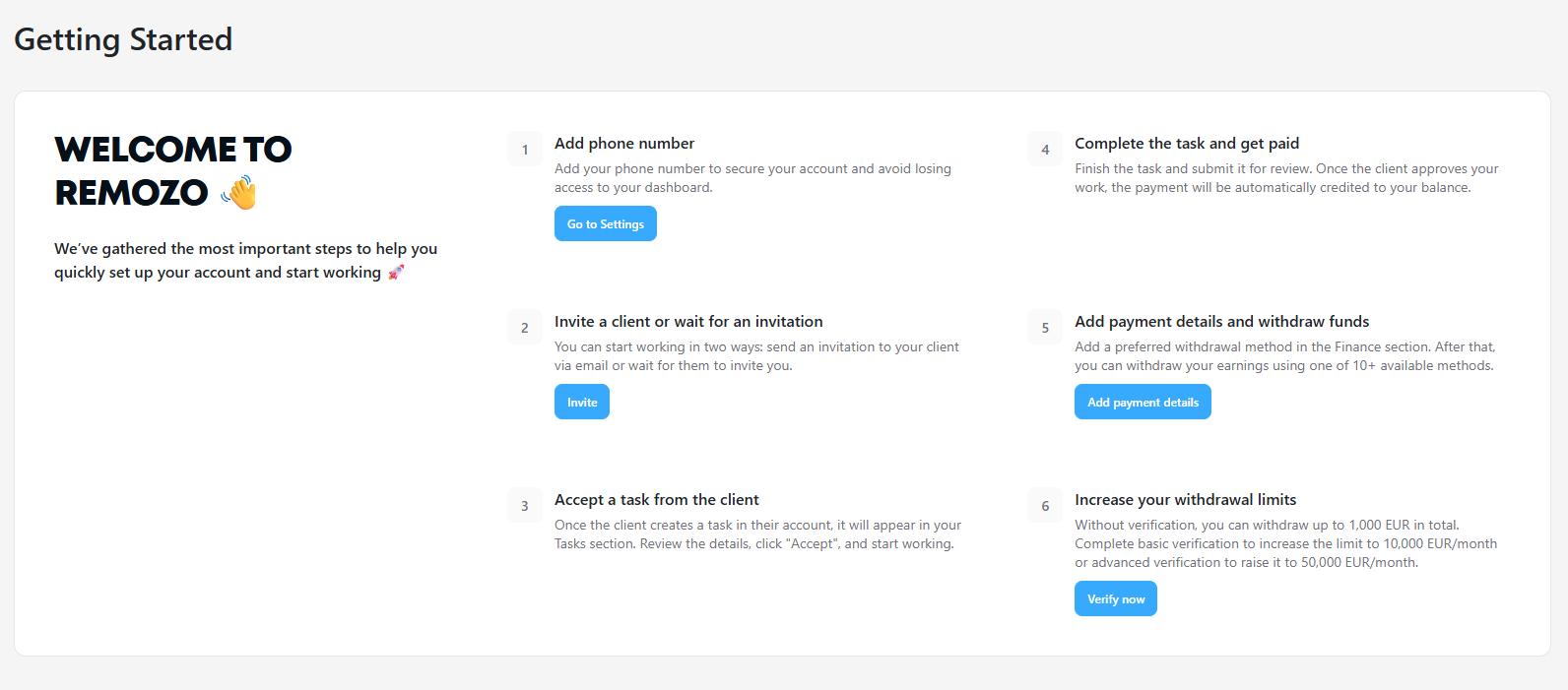Viewport: 1568px width, 690px height.
Task: Select the step 5 number badge
Action: (1045, 328)
